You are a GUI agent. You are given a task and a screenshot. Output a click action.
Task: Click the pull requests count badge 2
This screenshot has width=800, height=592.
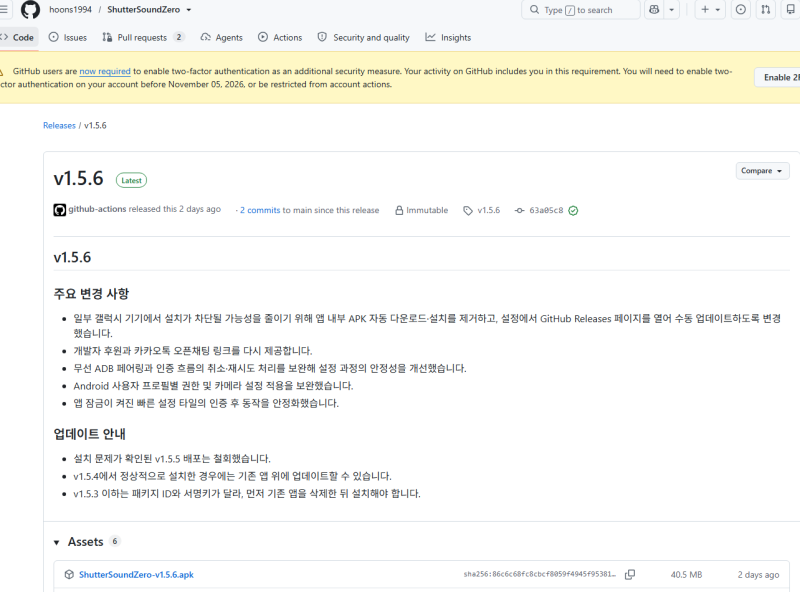(x=179, y=37)
